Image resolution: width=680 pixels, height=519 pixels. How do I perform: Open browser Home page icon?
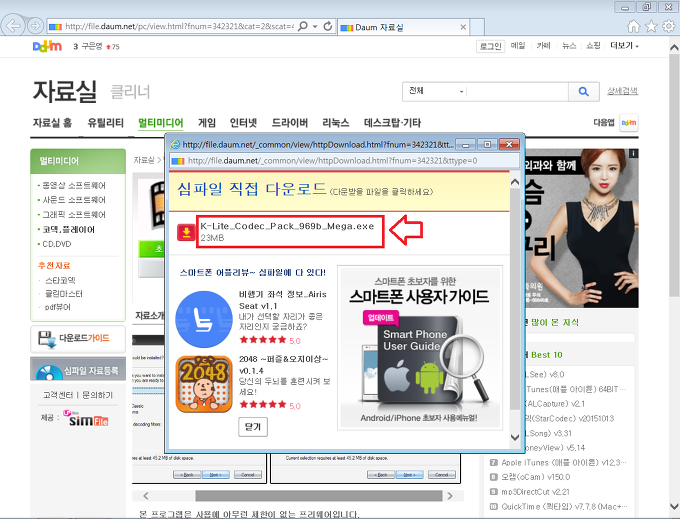click(634, 26)
